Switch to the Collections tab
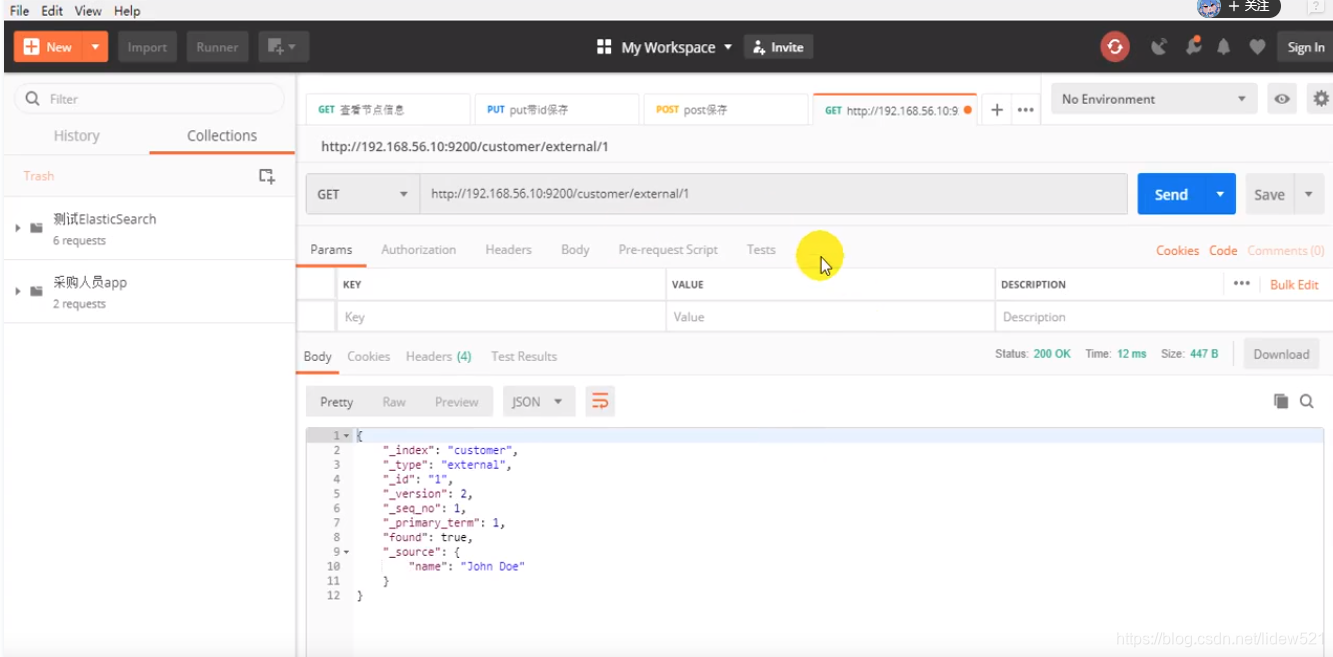1333x657 pixels. [222, 136]
